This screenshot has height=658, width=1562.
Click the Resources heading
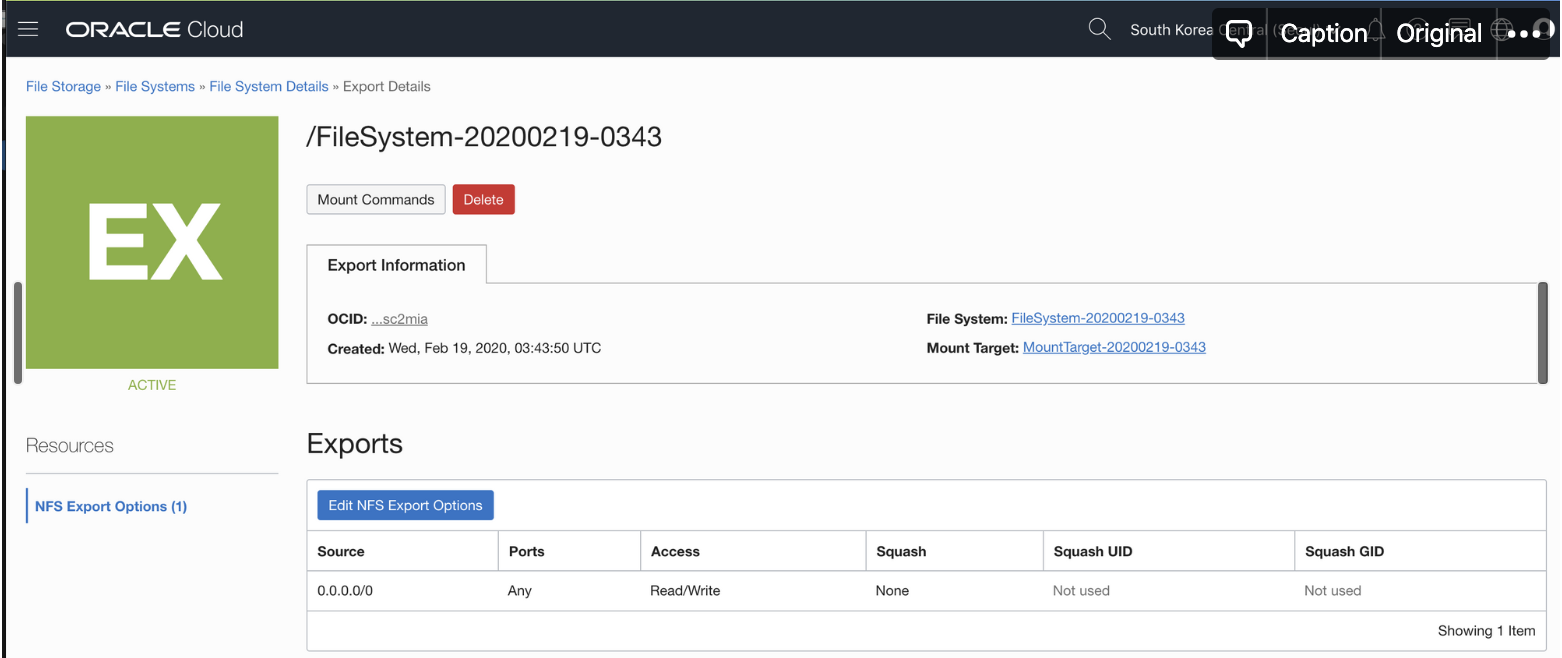click(70, 446)
